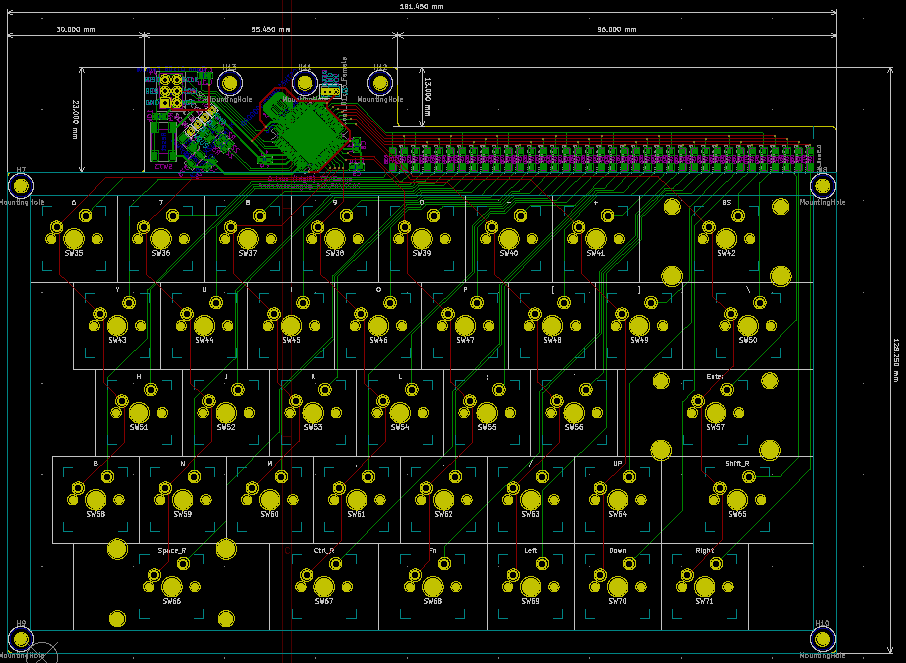This screenshot has height=663, width=906.
Task: Click the SW49 reference label
Action: click(x=639, y=340)
